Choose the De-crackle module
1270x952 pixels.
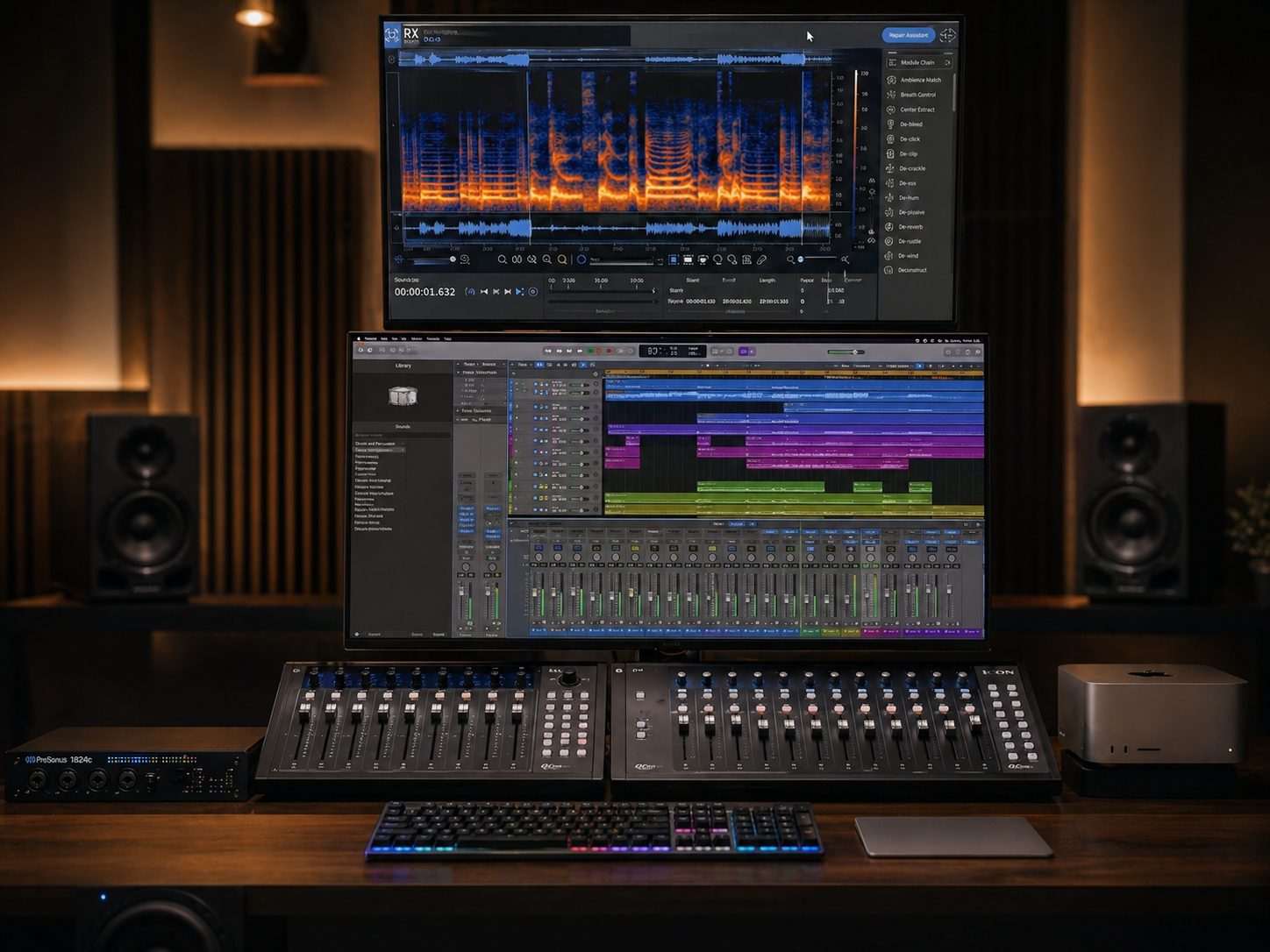point(907,168)
